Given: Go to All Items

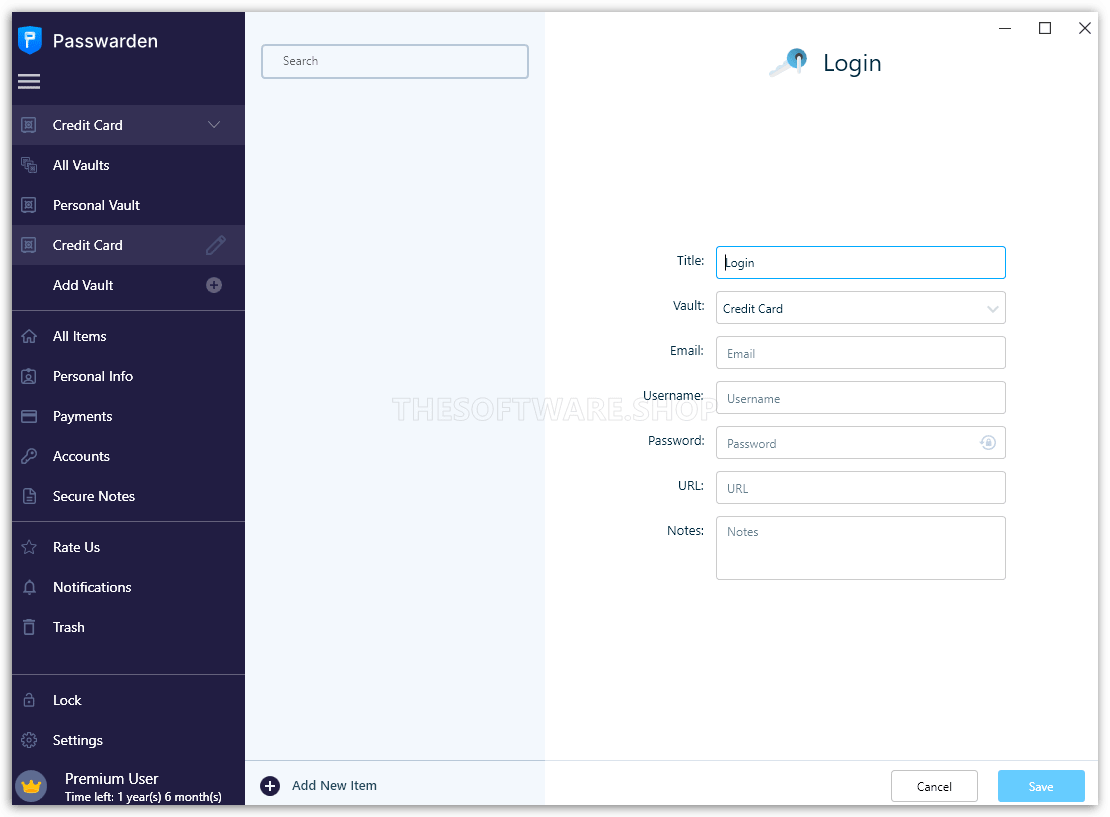Looking at the screenshot, I should [x=80, y=336].
